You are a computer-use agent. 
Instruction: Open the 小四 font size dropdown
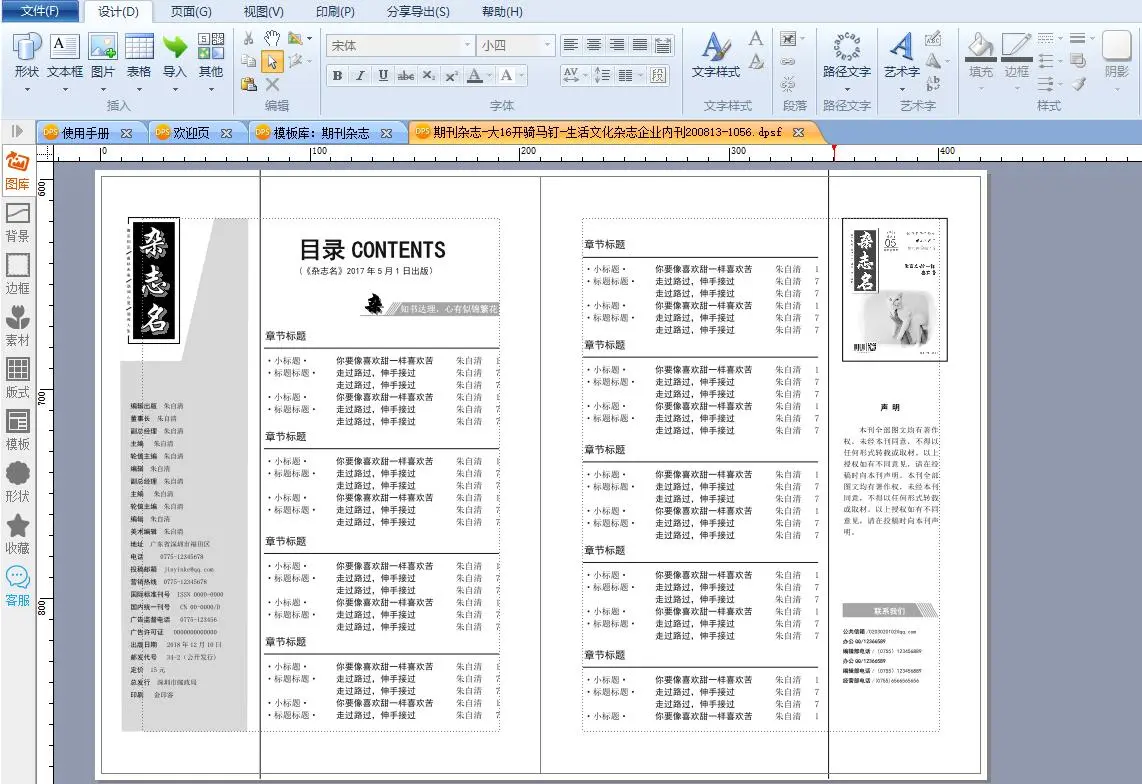click(x=546, y=46)
